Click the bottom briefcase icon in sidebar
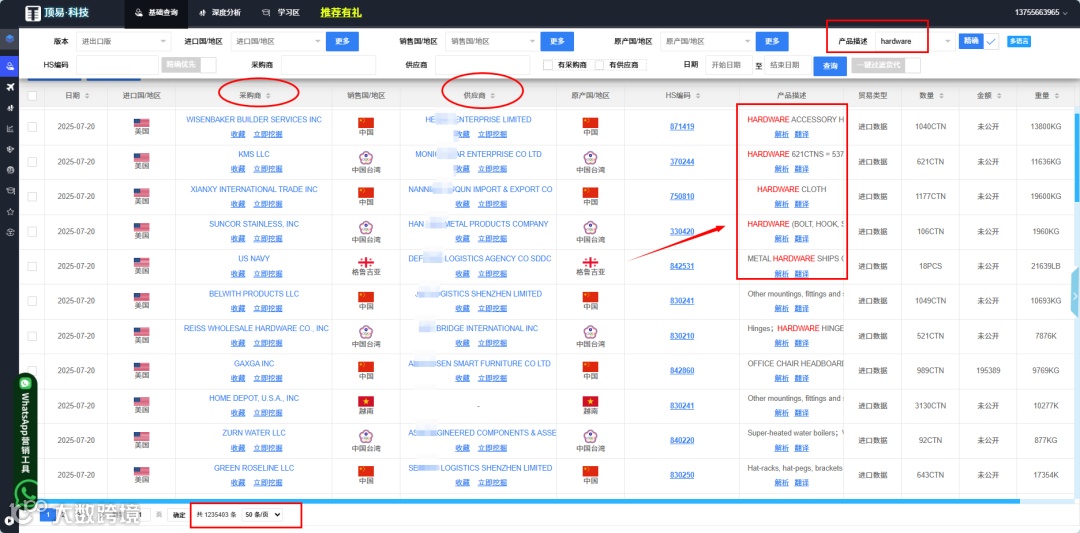 10,232
